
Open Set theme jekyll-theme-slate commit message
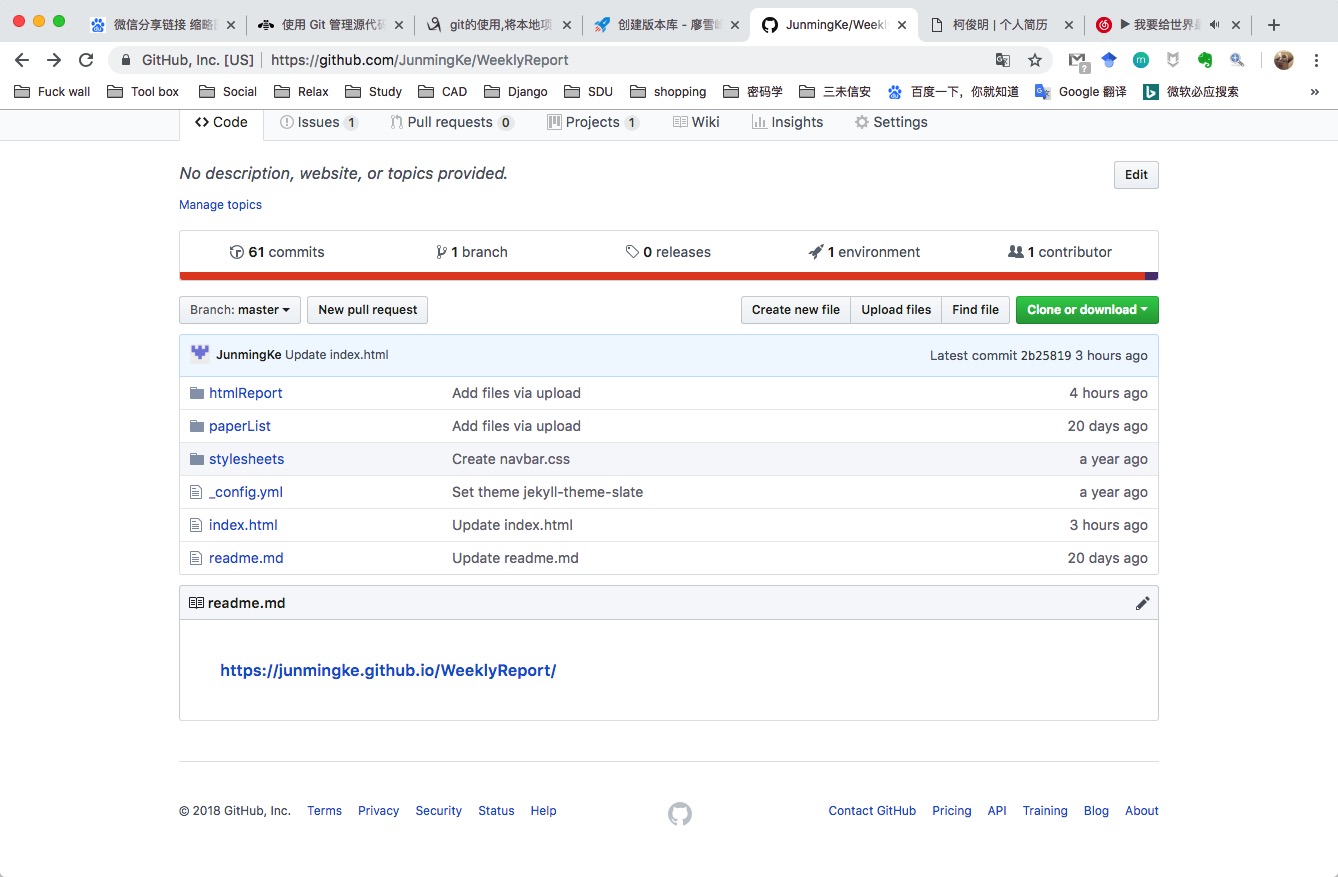point(547,492)
